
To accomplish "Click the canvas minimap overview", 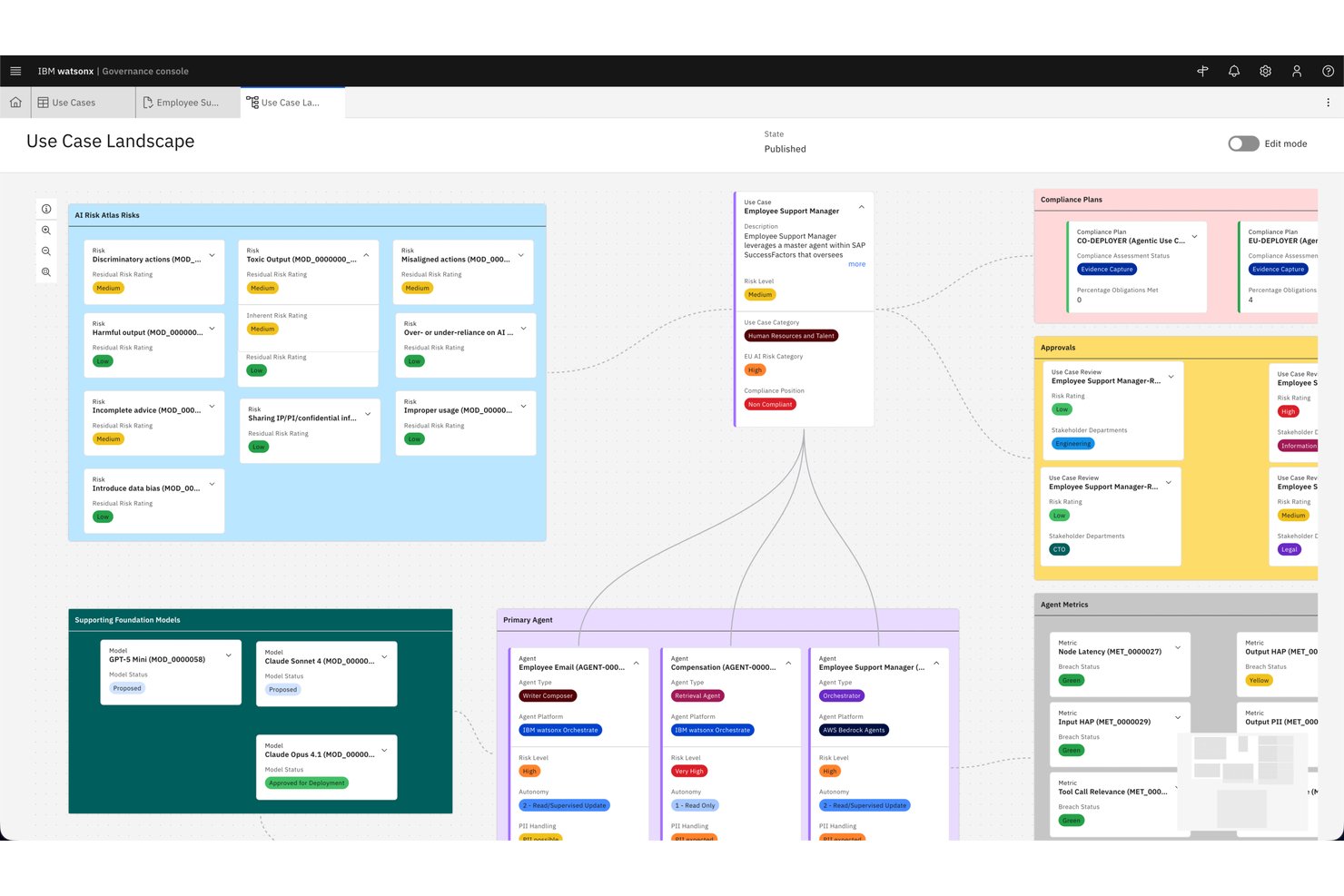I will click(1241, 783).
